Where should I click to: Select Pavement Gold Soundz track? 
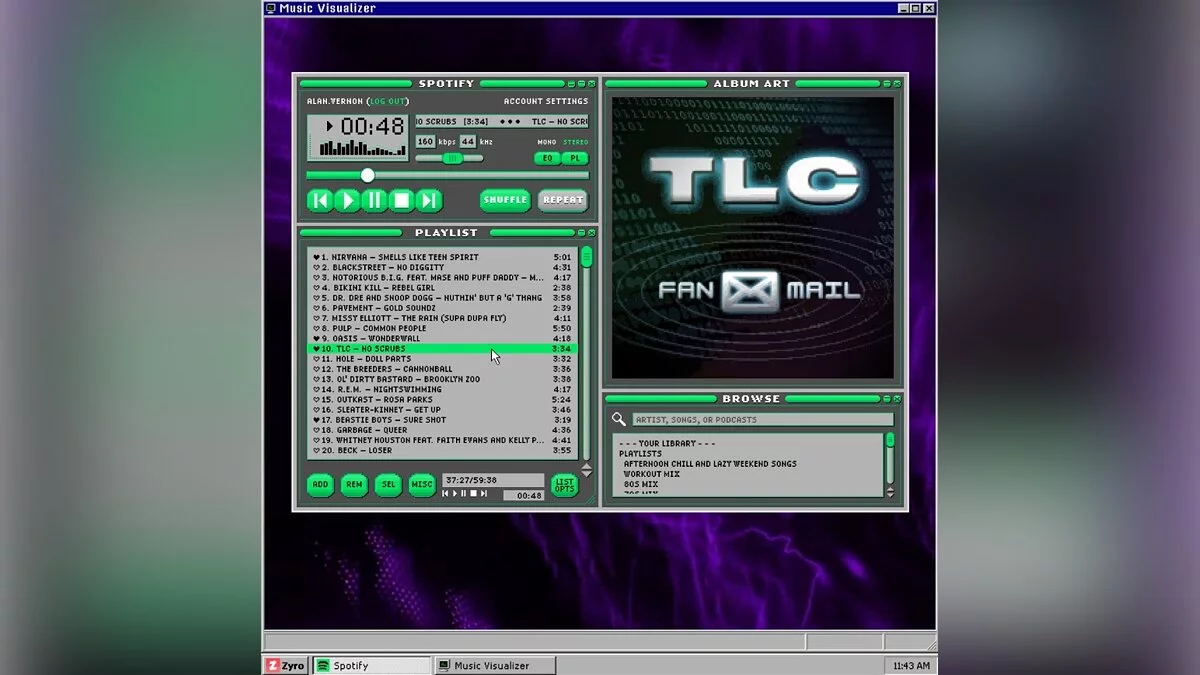click(x=443, y=308)
